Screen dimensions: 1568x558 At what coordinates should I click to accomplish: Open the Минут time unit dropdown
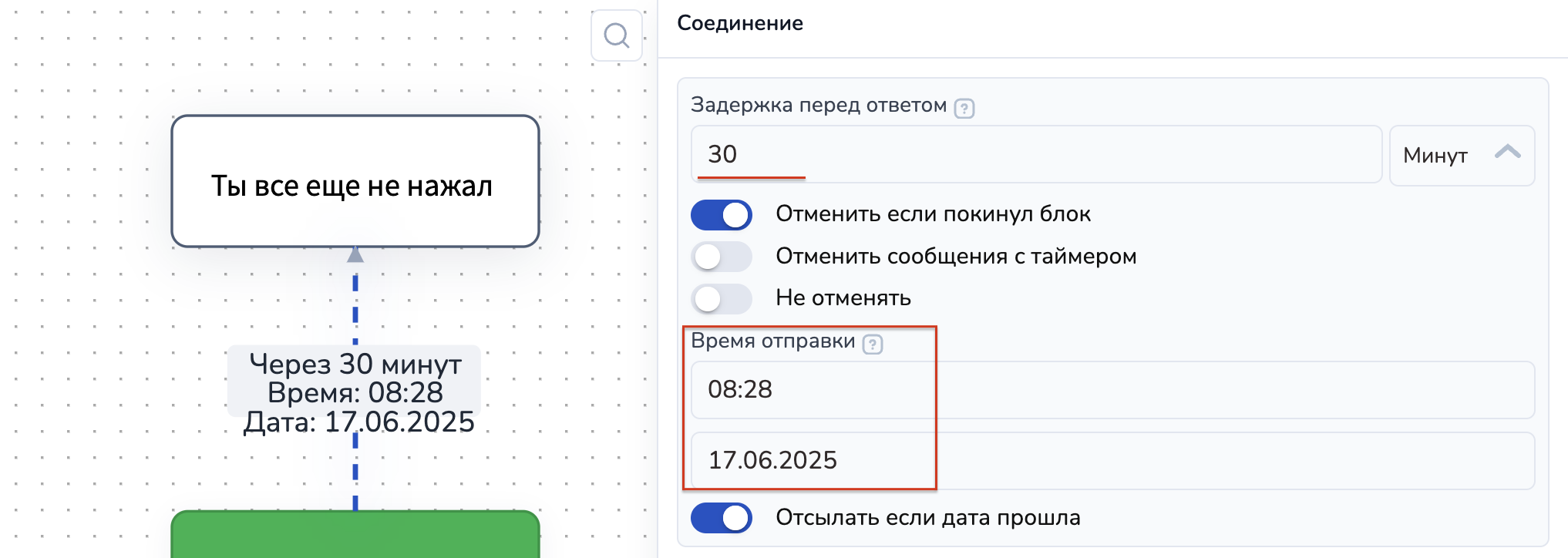1461,155
